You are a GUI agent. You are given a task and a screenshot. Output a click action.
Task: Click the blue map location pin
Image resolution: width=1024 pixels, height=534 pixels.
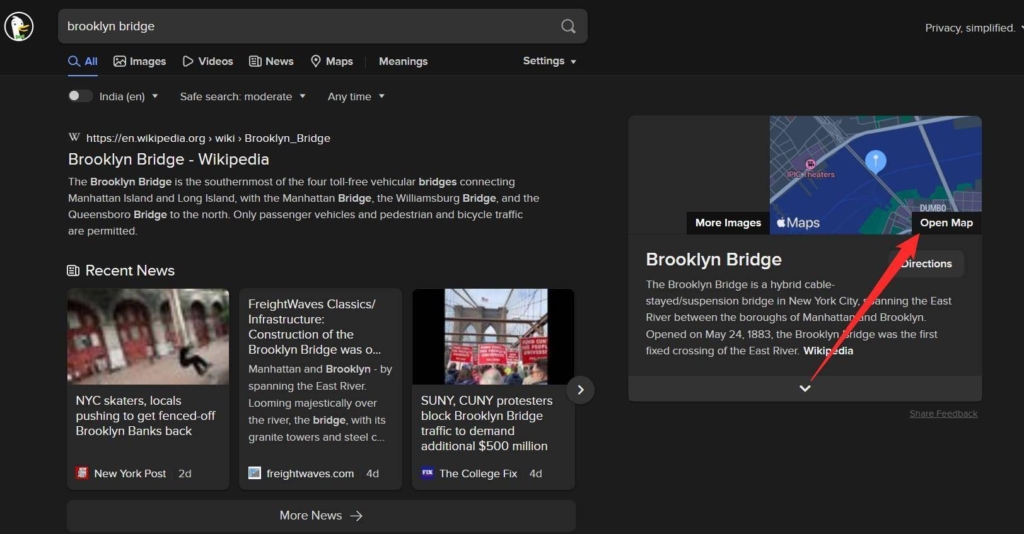coord(875,161)
